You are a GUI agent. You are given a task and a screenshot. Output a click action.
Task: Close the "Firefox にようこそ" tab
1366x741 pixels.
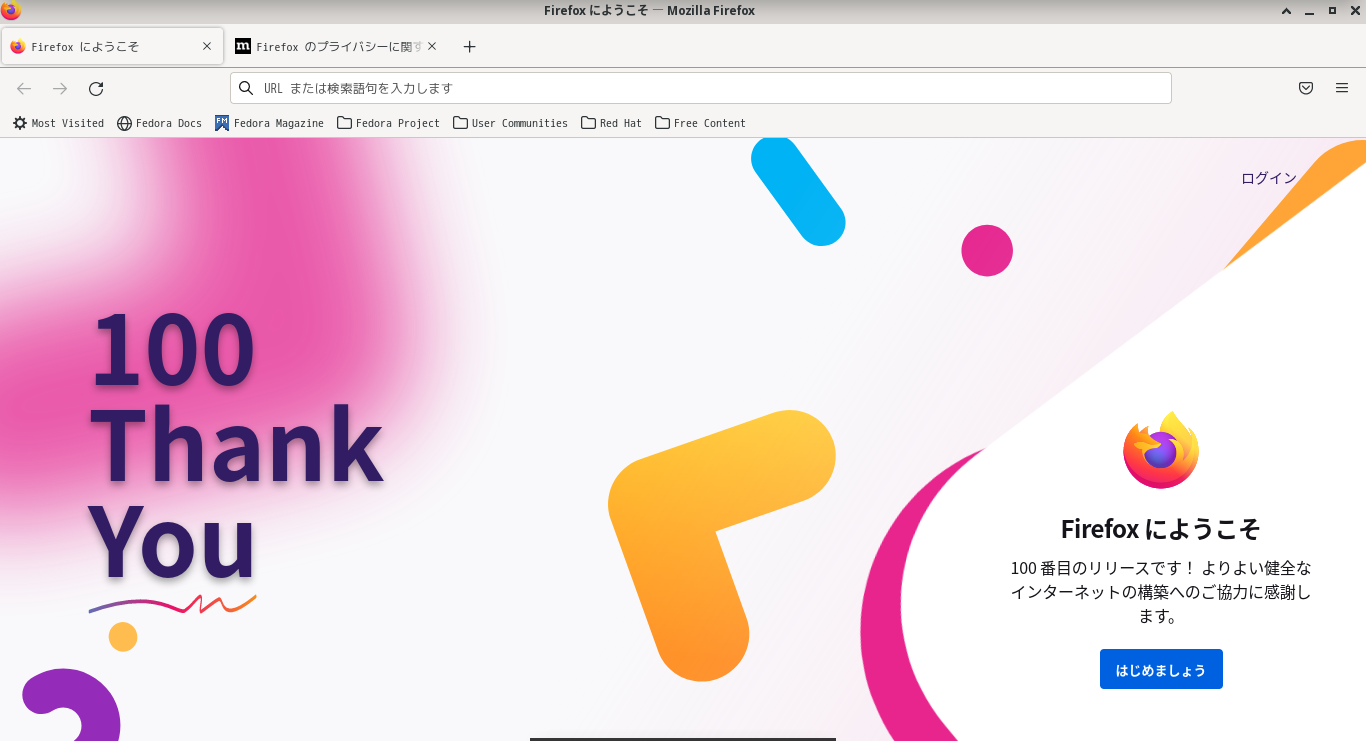(207, 46)
